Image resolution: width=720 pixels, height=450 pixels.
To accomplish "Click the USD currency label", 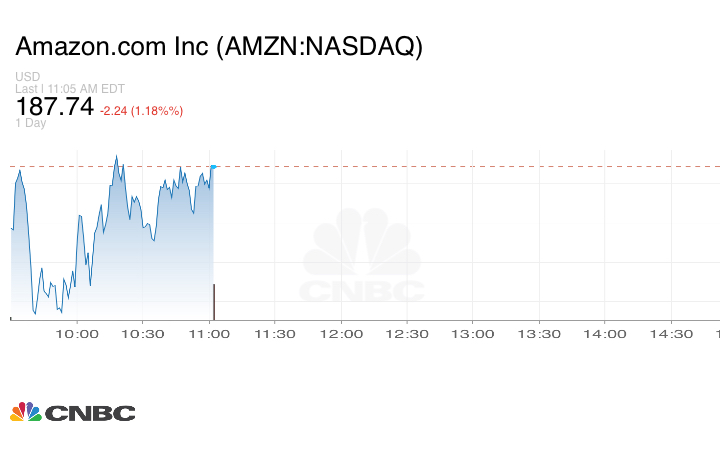I will pyautogui.click(x=27, y=77).
